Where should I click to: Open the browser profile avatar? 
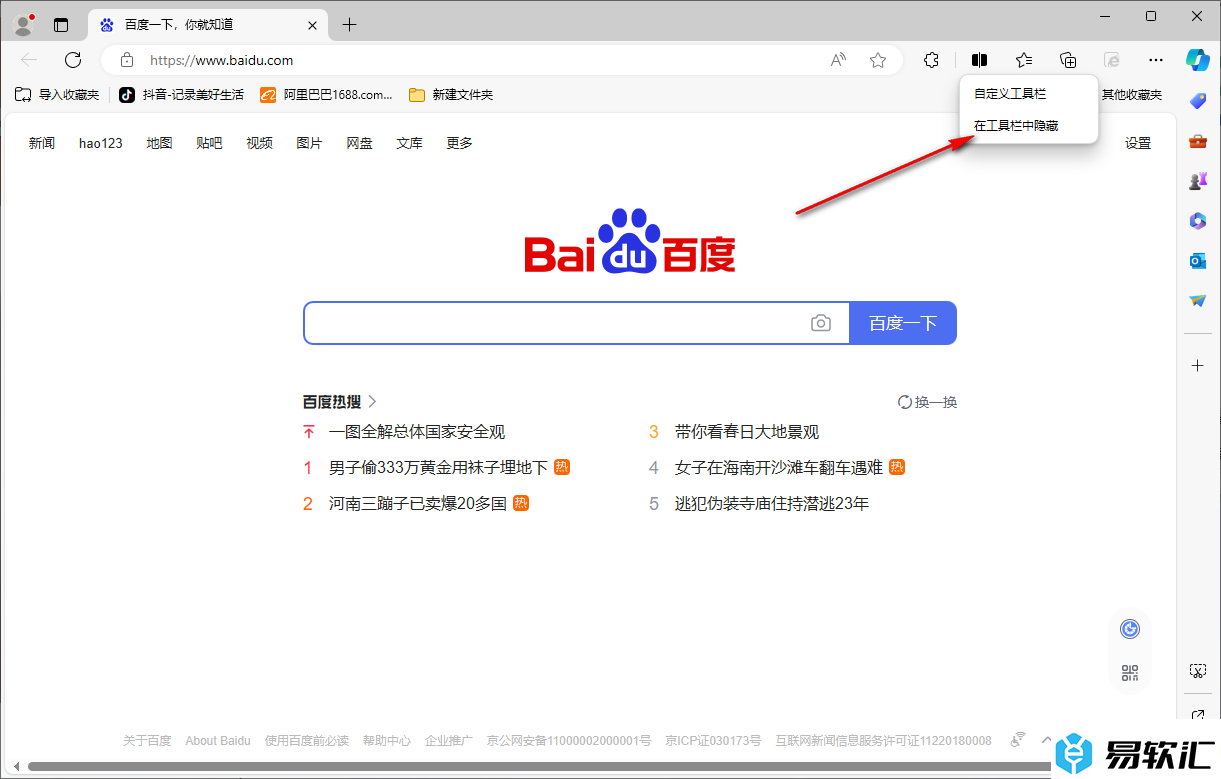tap(25, 24)
